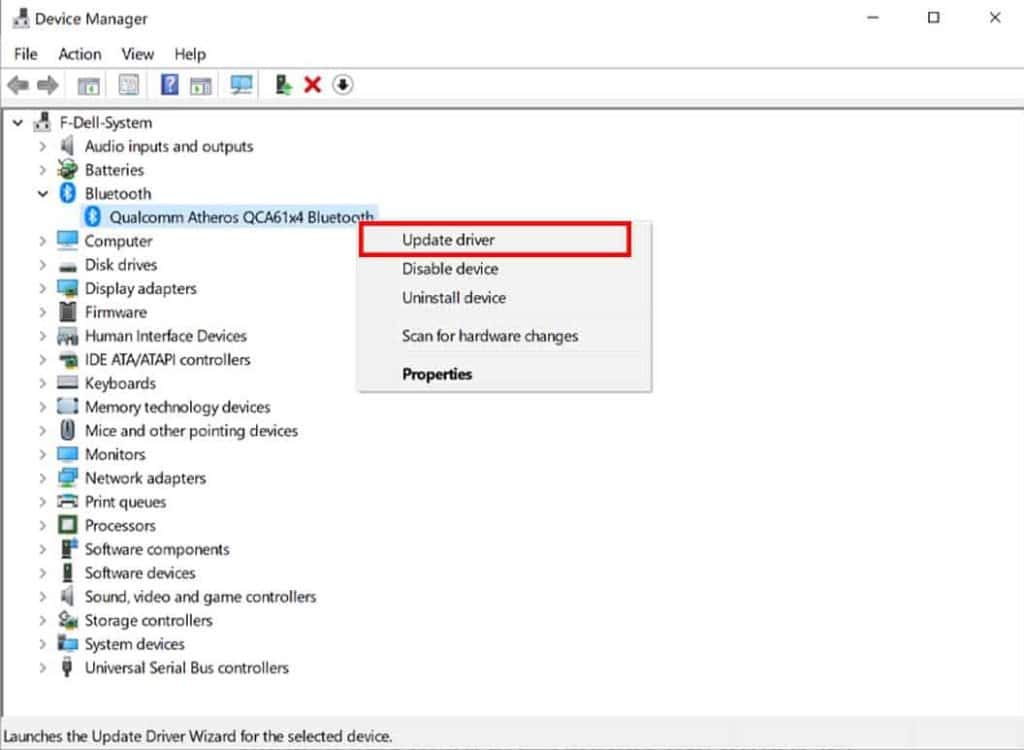Click the down-arrow Disable device toolbar icon
The width and height of the screenshot is (1024, 750).
[343, 85]
